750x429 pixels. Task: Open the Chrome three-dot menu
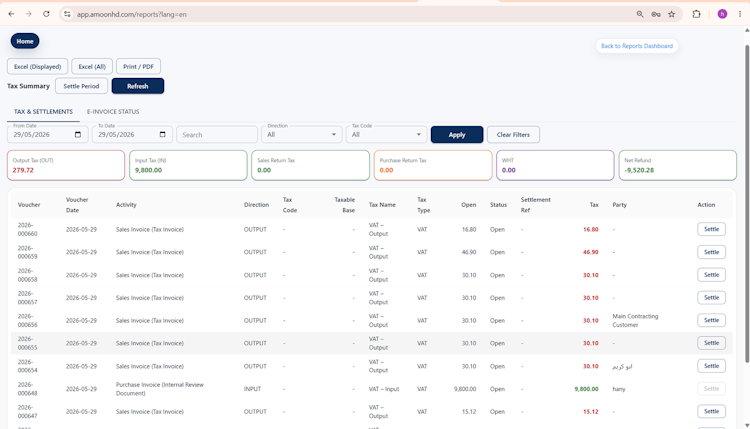coord(739,14)
